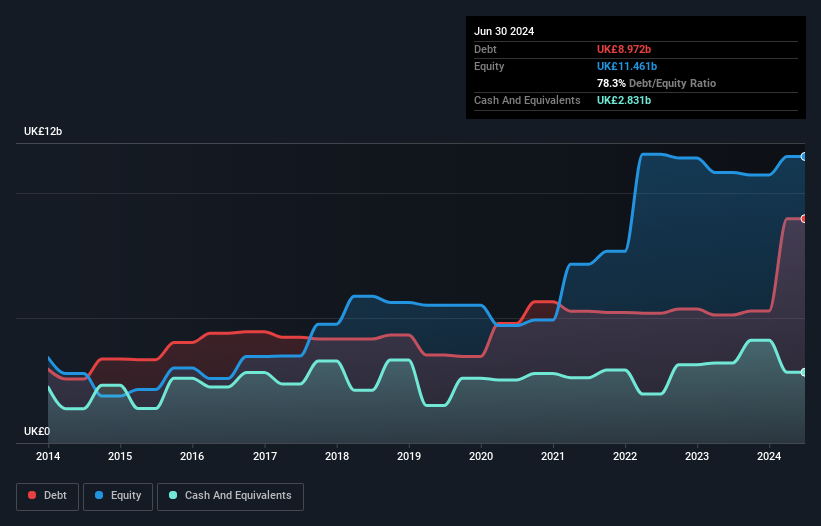The width and height of the screenshot is (821, 526).
Task: Click the UK£8.972b debt value
Action: 624,49
